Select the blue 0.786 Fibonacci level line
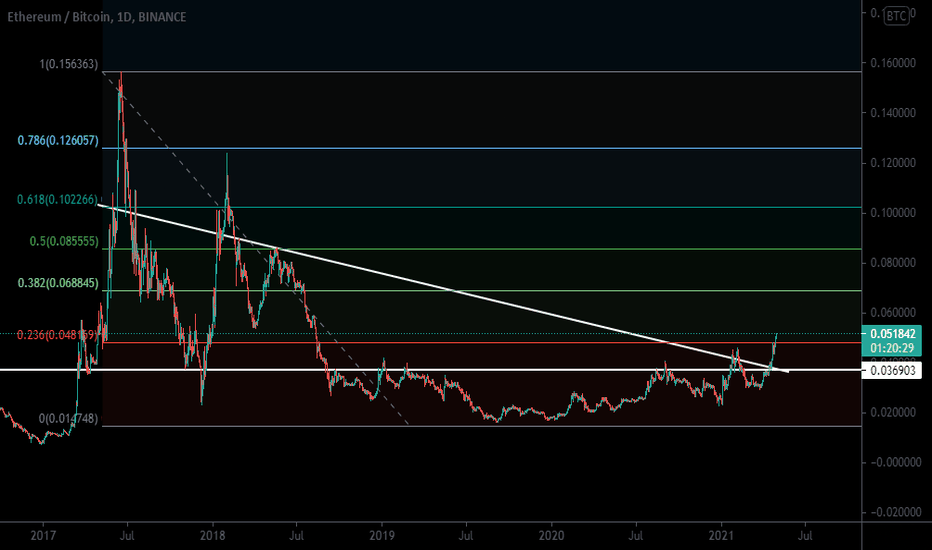Screen dimensions: 932x550 pyautogui.click(x=481, y=148)
